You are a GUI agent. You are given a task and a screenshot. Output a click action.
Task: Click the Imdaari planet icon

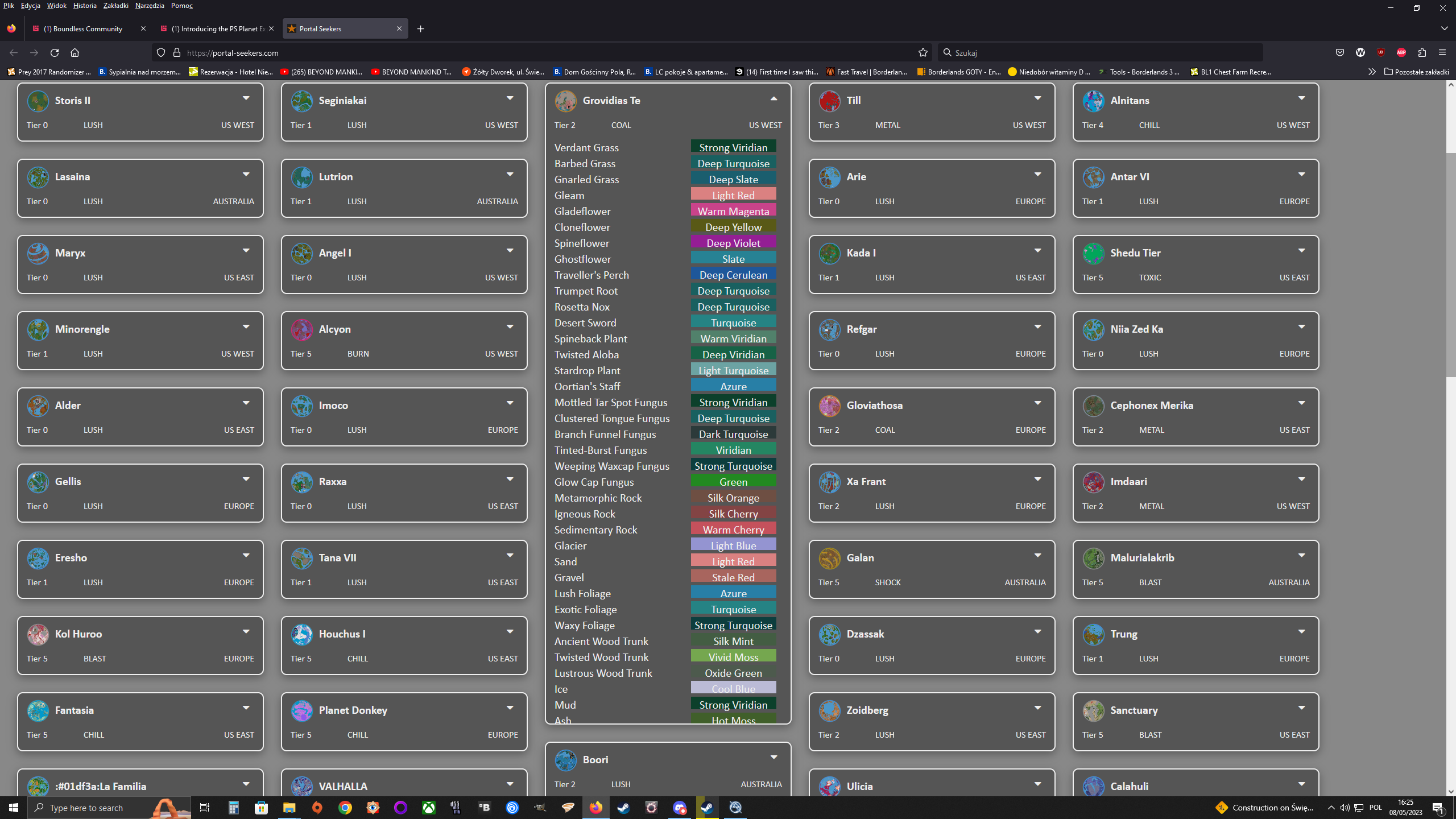pyautogui.click(x=1094, y=482)
